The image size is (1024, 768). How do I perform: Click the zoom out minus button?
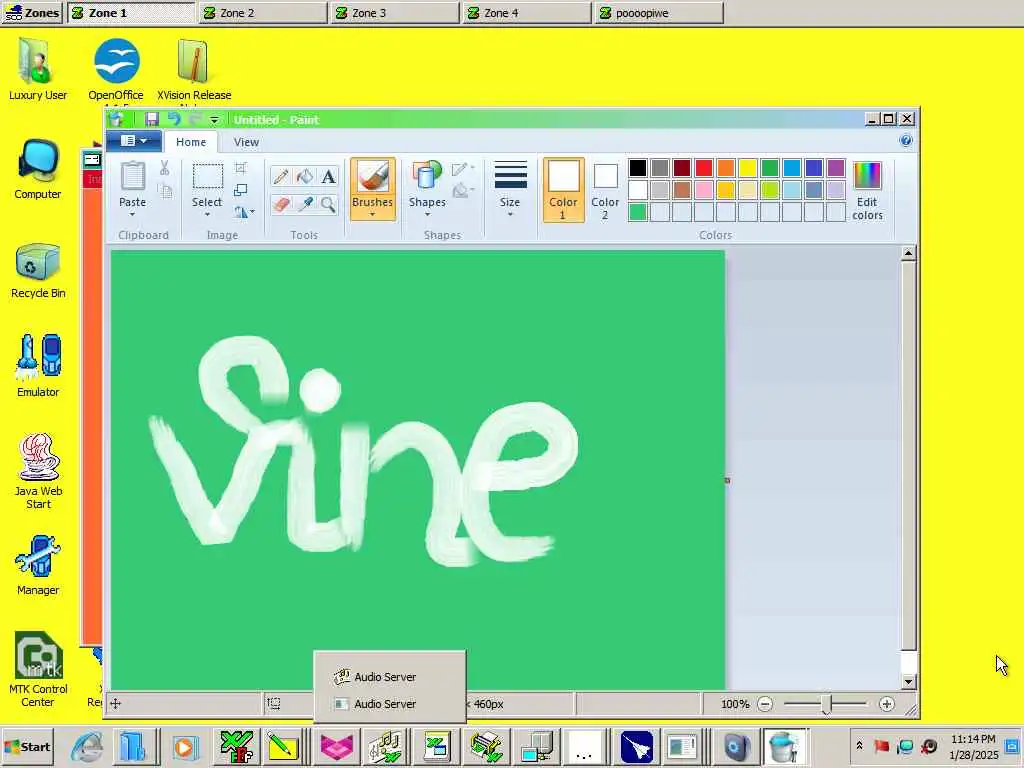(765, 704)
